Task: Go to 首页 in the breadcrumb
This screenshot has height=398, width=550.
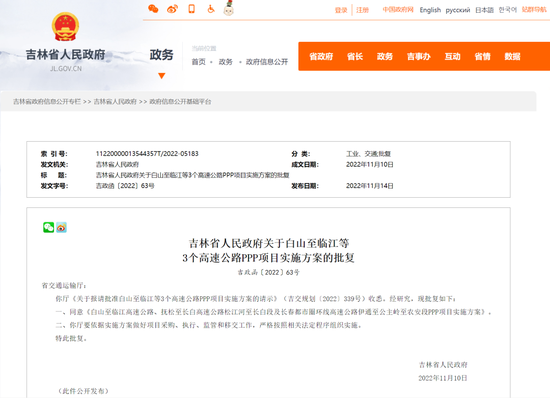Action: point(199,62)
